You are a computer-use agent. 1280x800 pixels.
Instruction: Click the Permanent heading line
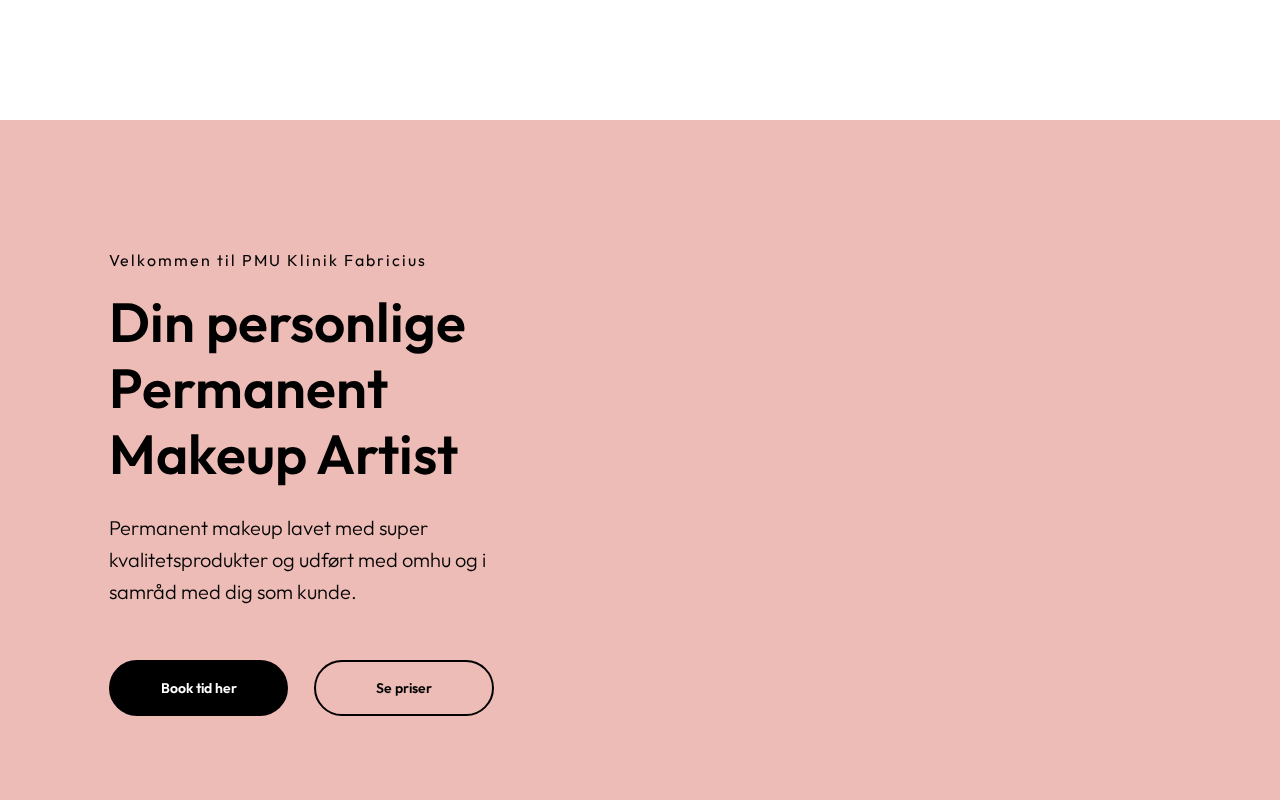(248, 389)
